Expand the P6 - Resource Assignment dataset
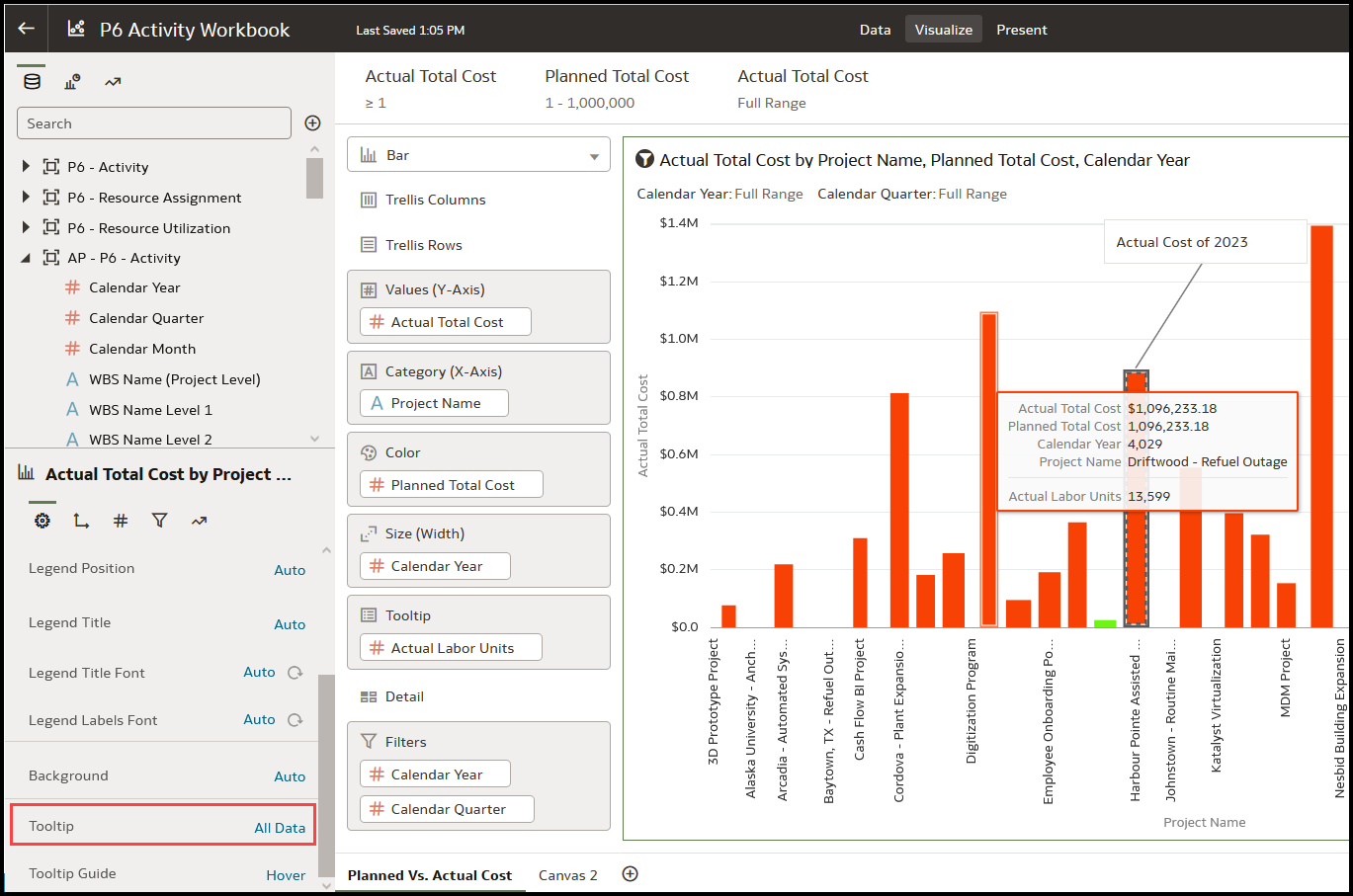 (26, 198)
